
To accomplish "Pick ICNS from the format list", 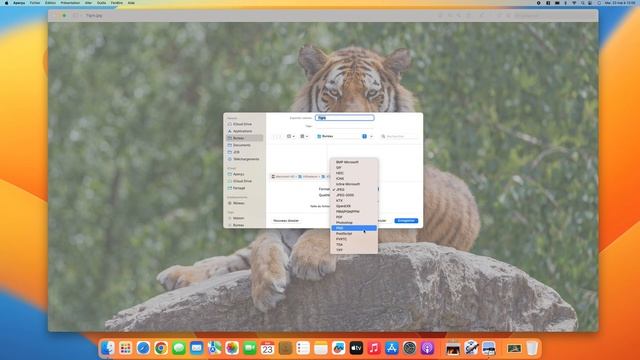I will pyautogui.click(x=354, y=178).
